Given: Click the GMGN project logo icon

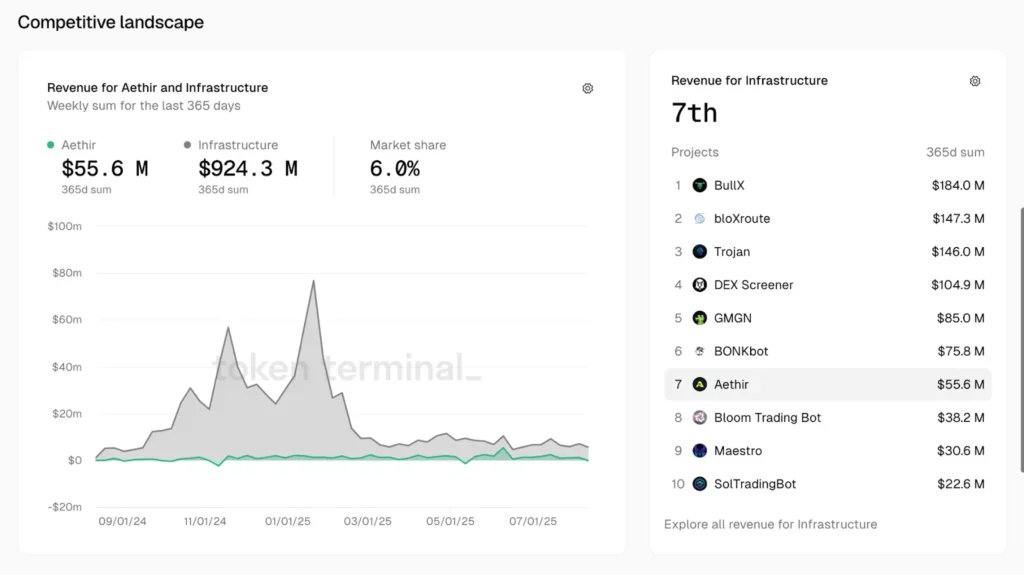Looking at the screenshot, I should pos(699,318).
